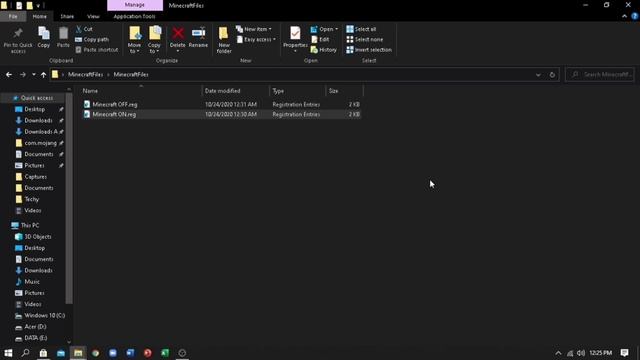The width and height of the screenshot is (640, 360).
Task: Sort by the Type column header
Action: point(298,91)
